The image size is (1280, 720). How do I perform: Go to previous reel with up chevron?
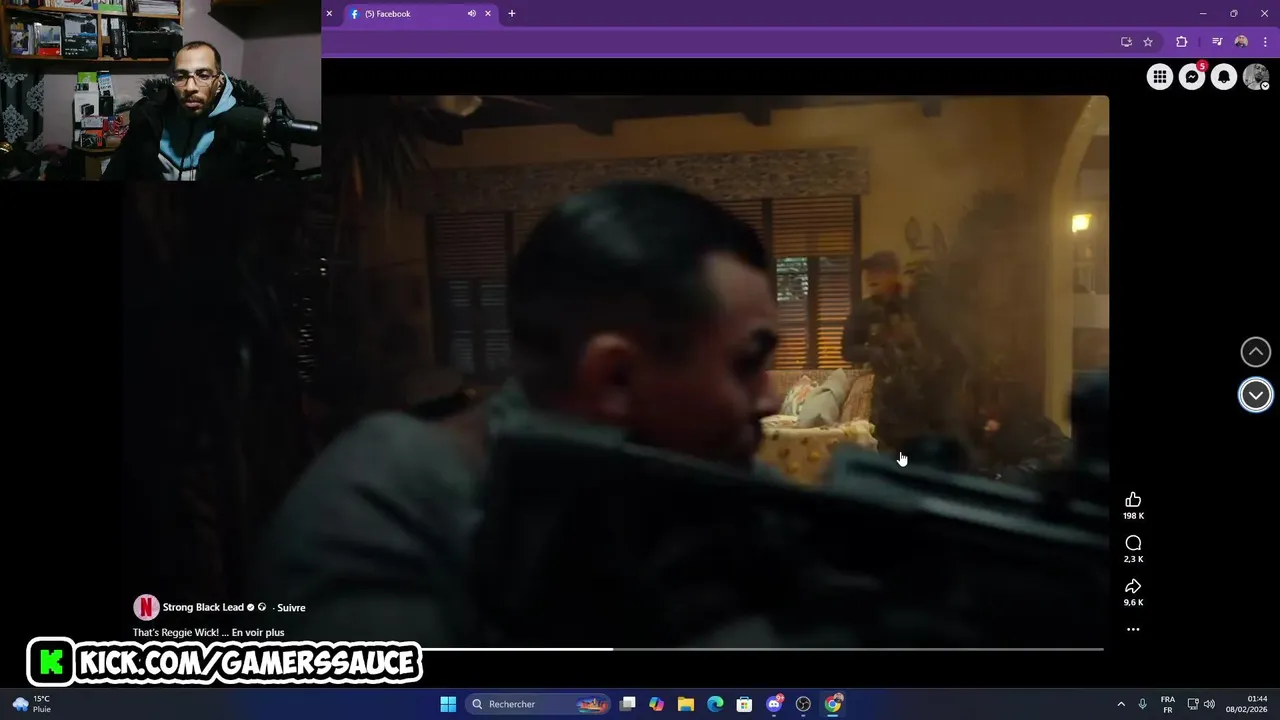[1256, 352]
